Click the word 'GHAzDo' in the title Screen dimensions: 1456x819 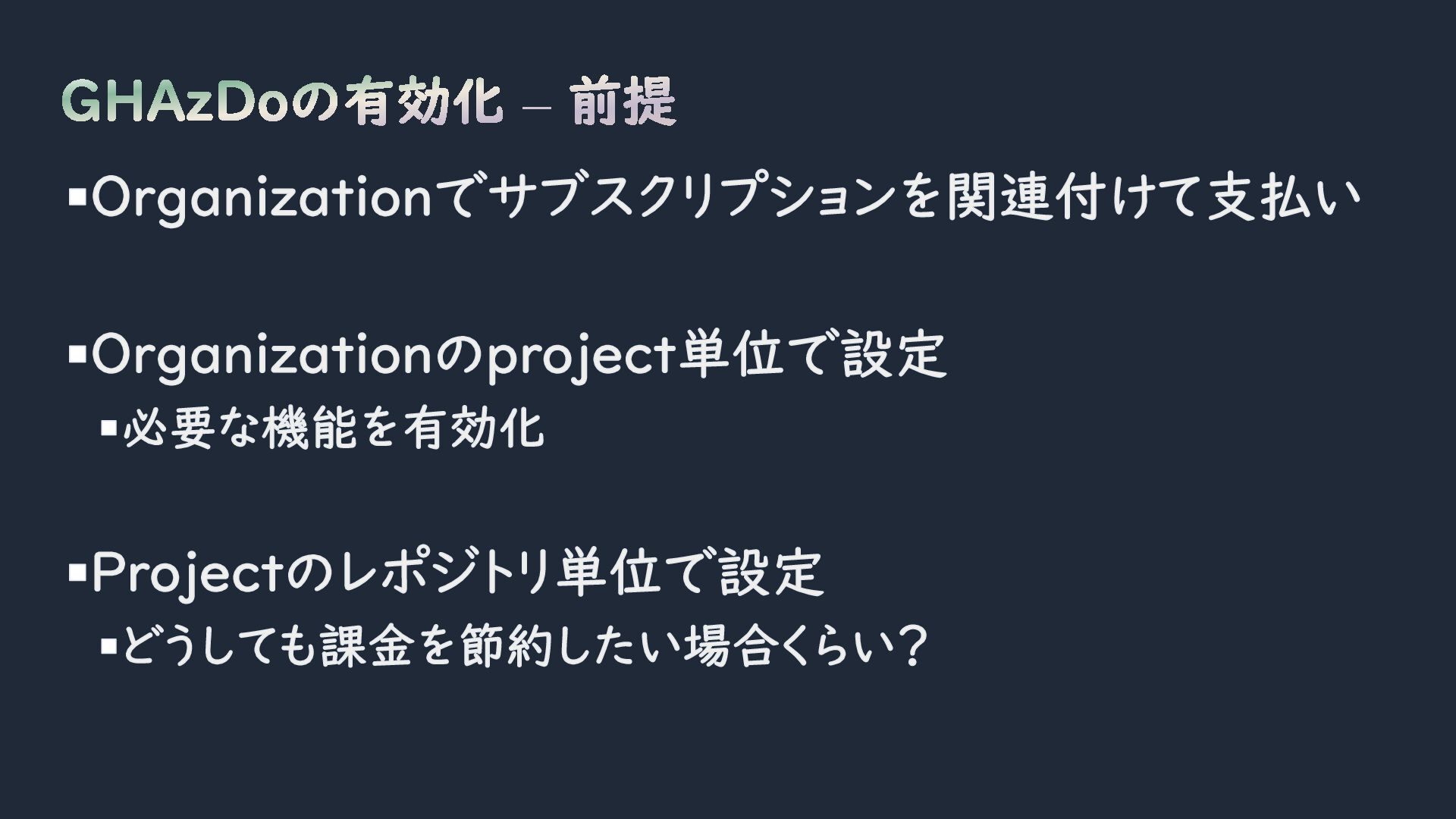pyautogui.click(x=175, y=102)
